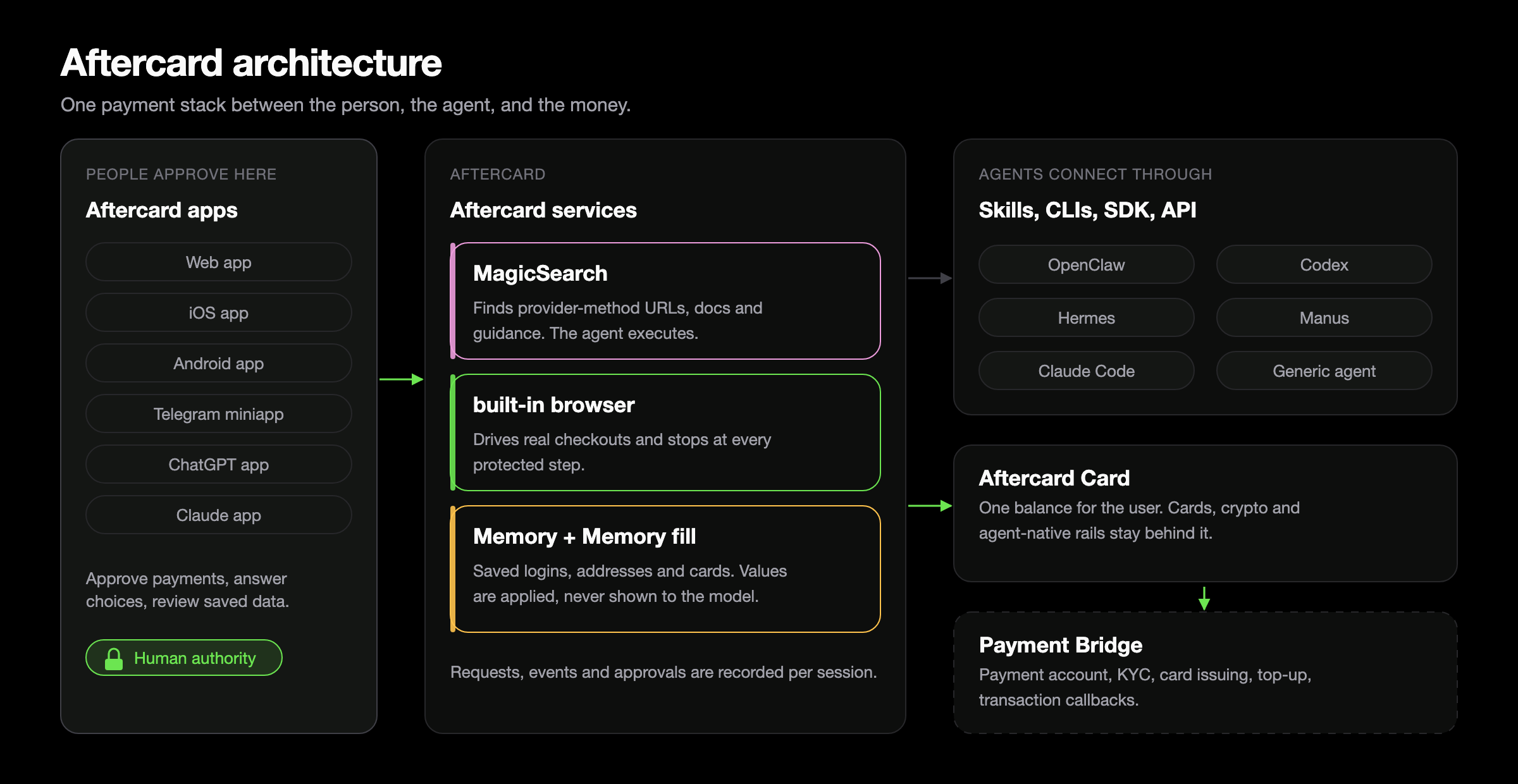Screen dimensions: 1518x784
Task: Select the iOS app pill
Action: (219, 312)
